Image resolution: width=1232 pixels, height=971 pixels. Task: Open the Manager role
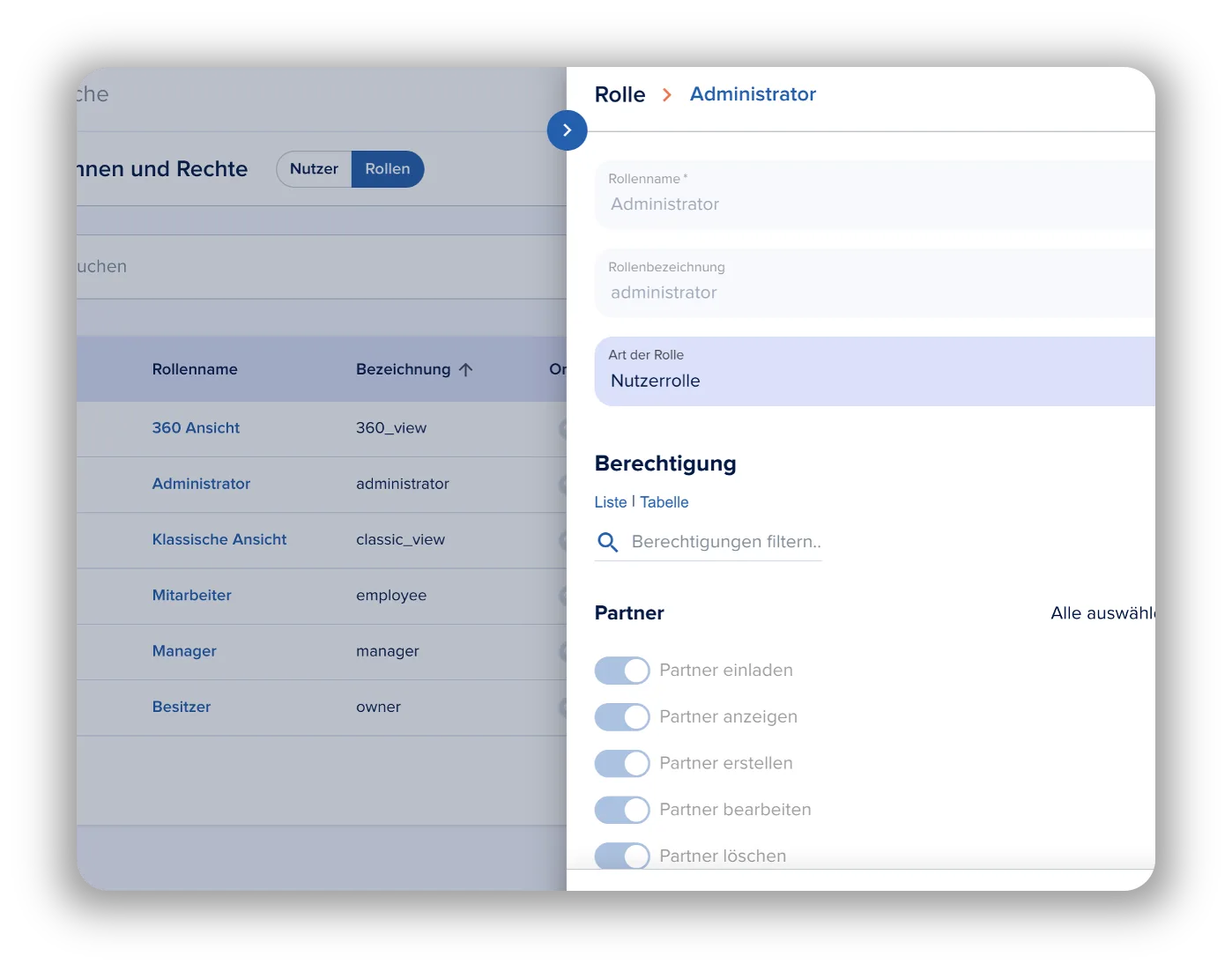pyautogui.click(x=184, y=651)
